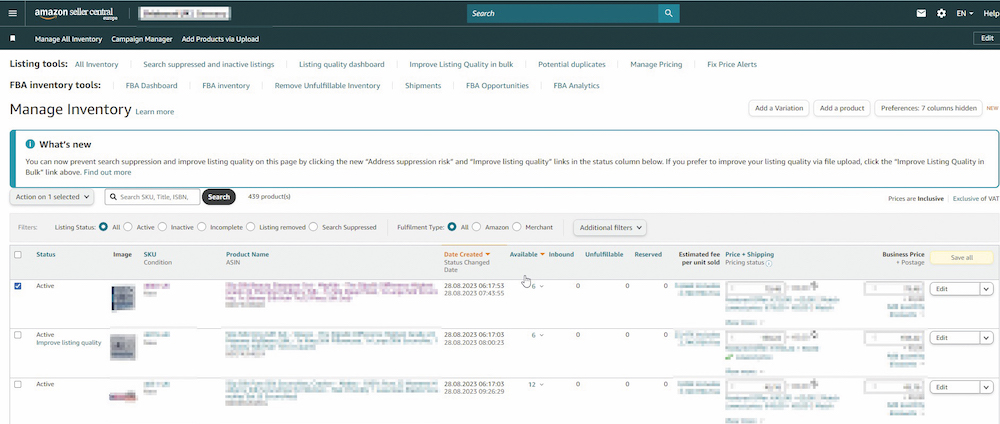Open FBA Analytics
Screen dimensions: 1000x424
pos(577,85)
